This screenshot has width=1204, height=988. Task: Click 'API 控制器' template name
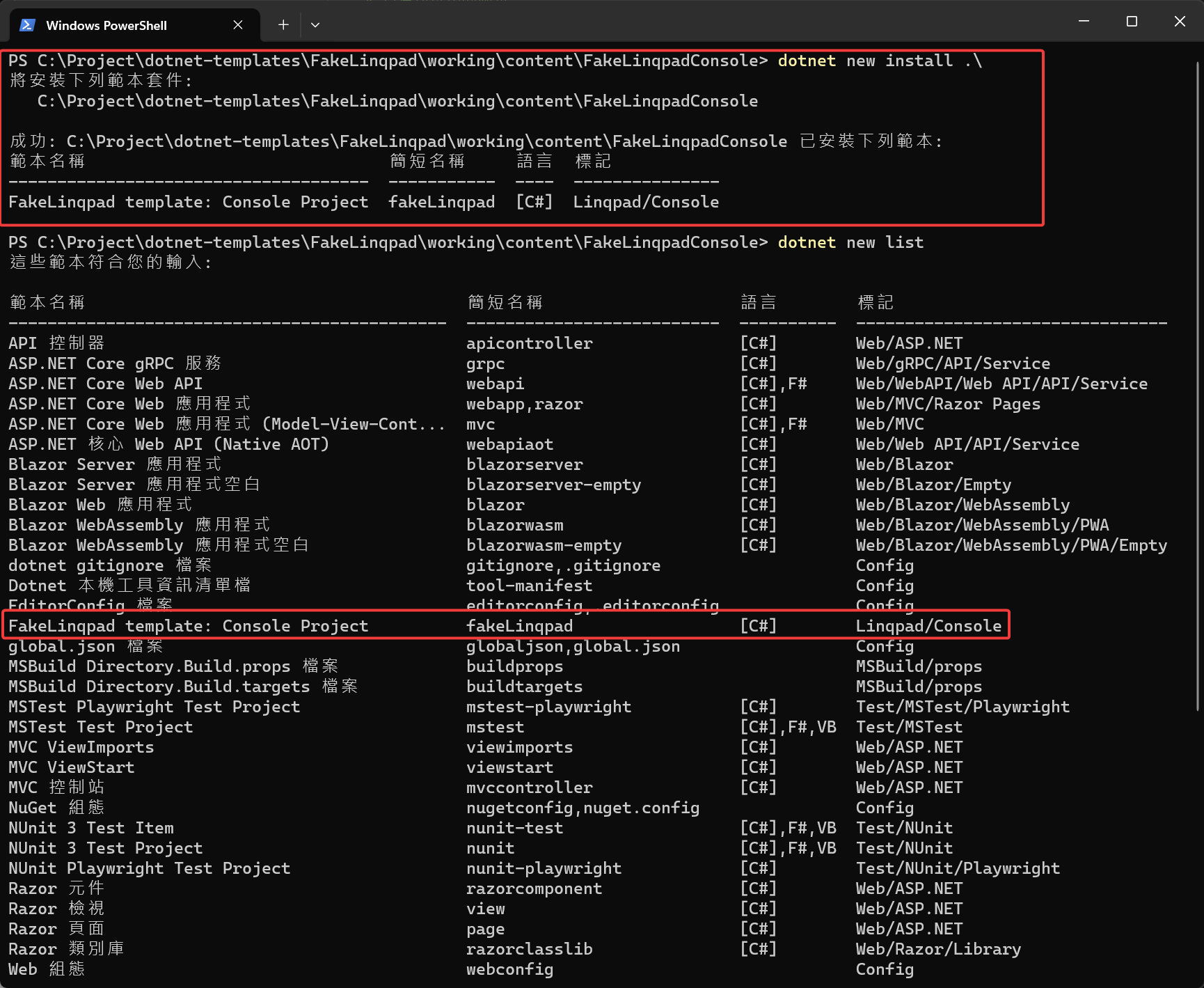(x=56, y=343)
